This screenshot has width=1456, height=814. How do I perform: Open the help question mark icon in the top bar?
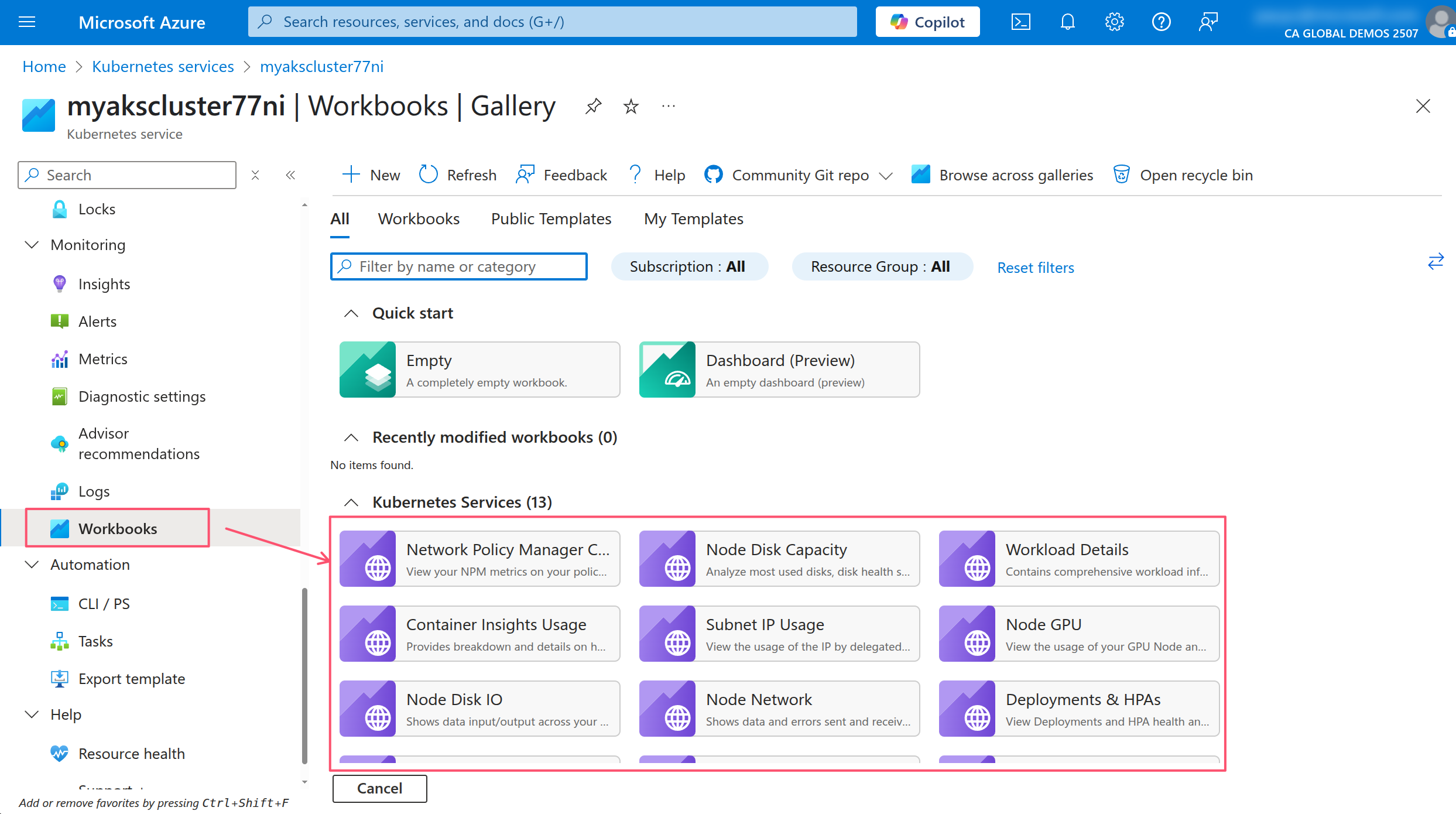(x=1162, y=22)
